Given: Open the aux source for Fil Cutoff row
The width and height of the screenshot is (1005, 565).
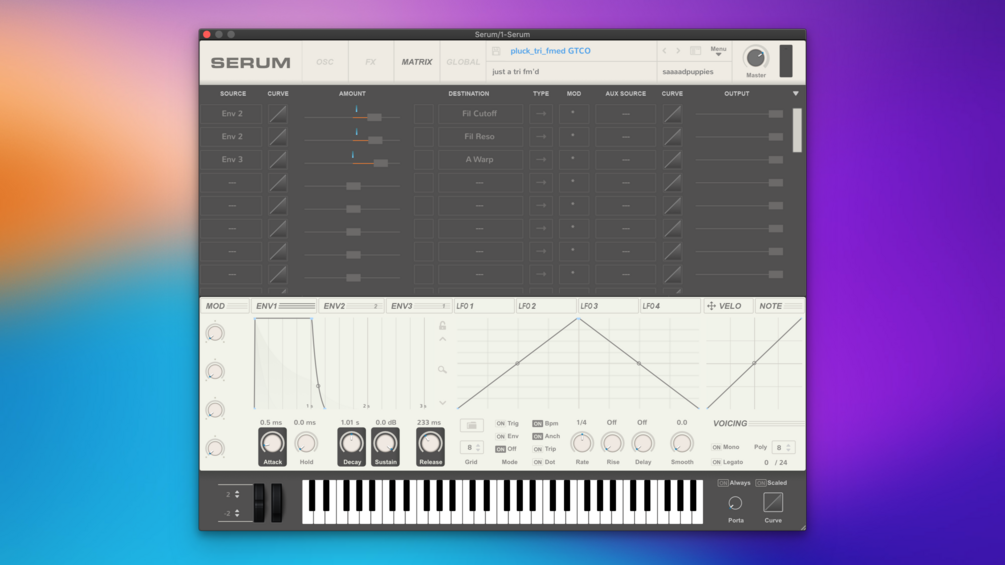Looking at the screenshot, I should coord(626,114).
